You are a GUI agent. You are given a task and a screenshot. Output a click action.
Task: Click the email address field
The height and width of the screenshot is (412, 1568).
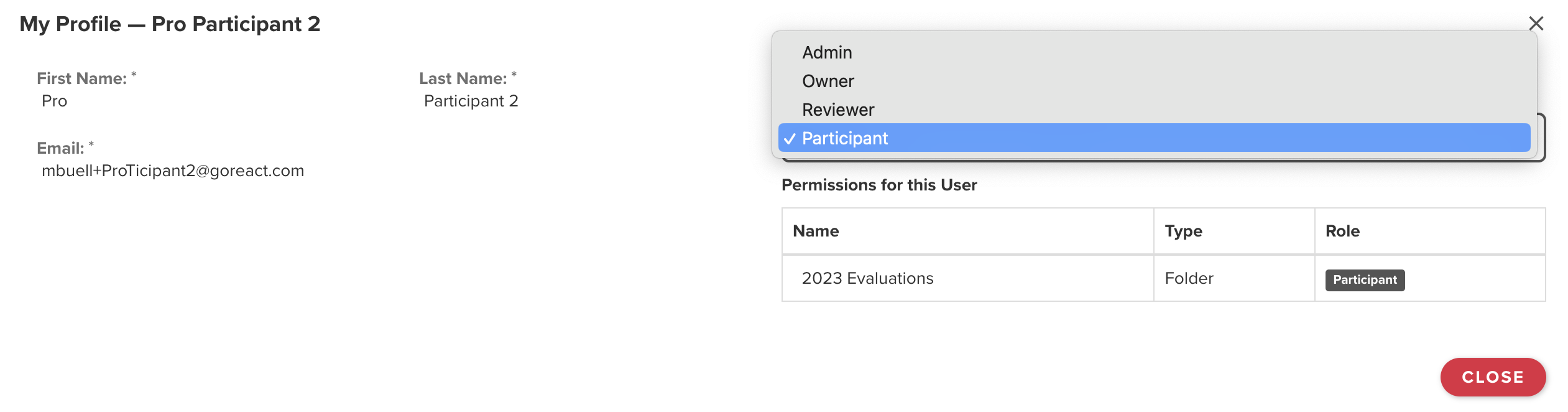pyautogui.click(x=173, y=171)
